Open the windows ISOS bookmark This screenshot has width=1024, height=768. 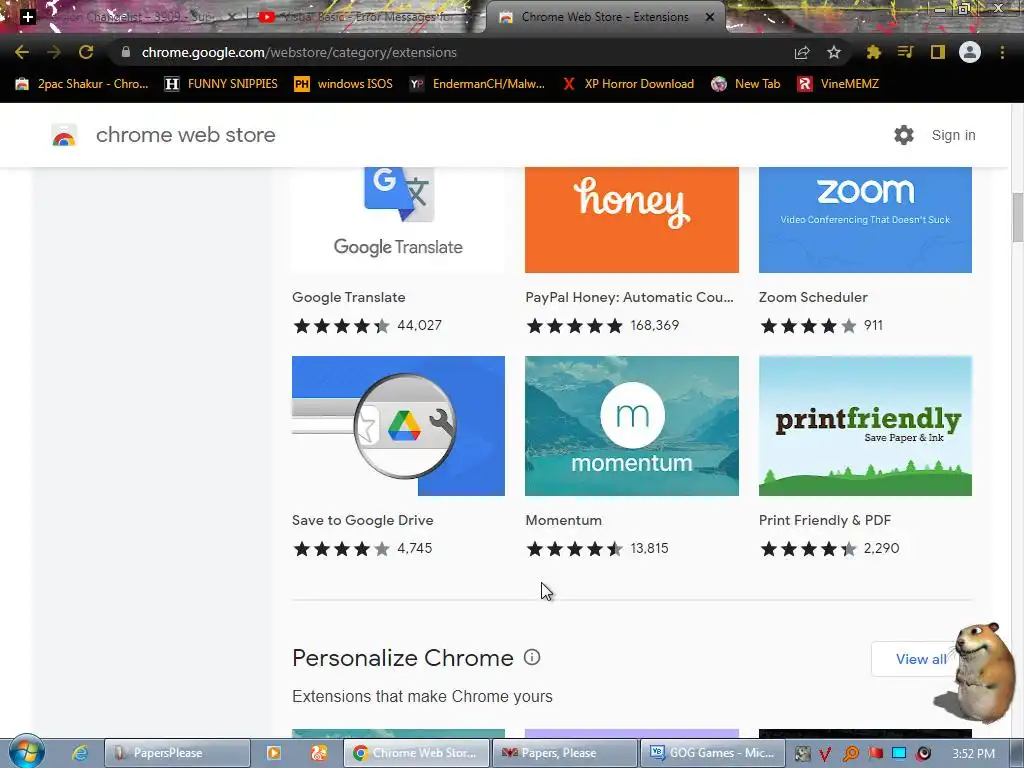point(344,84)
